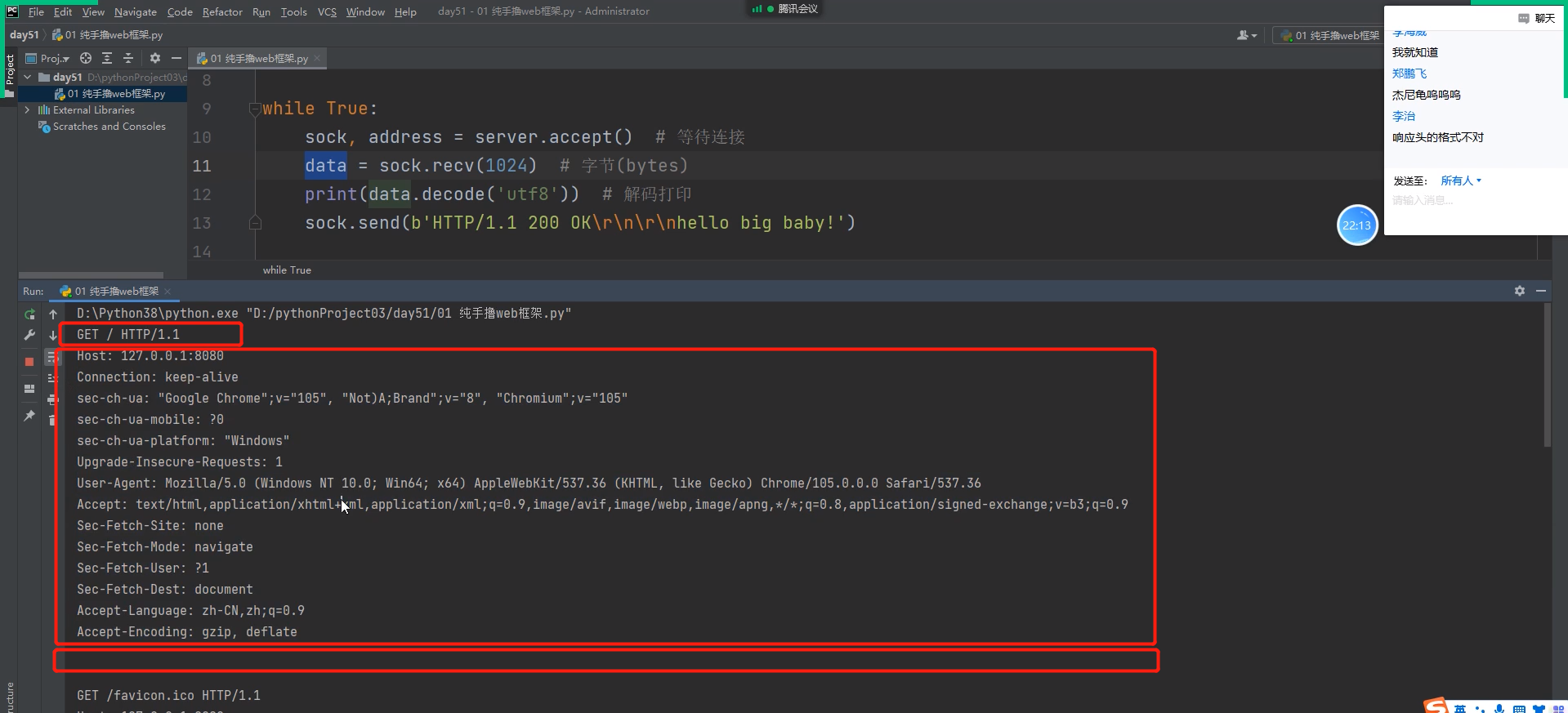The image size is (1568, 713).
Task: Rerun the script with the green rerun icon
Action: (x=29, y=314)
